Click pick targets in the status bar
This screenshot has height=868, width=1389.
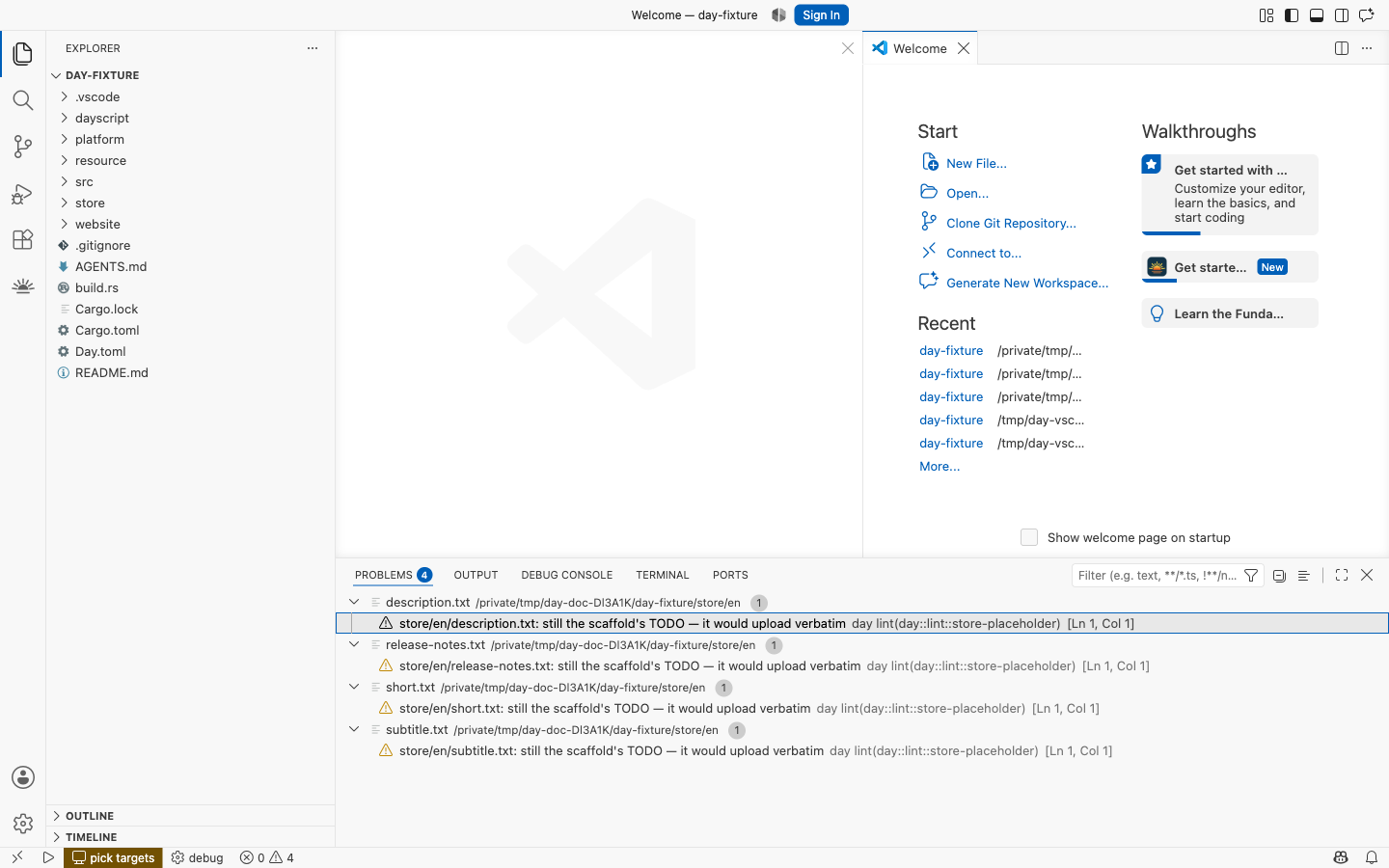coord(113,857)
